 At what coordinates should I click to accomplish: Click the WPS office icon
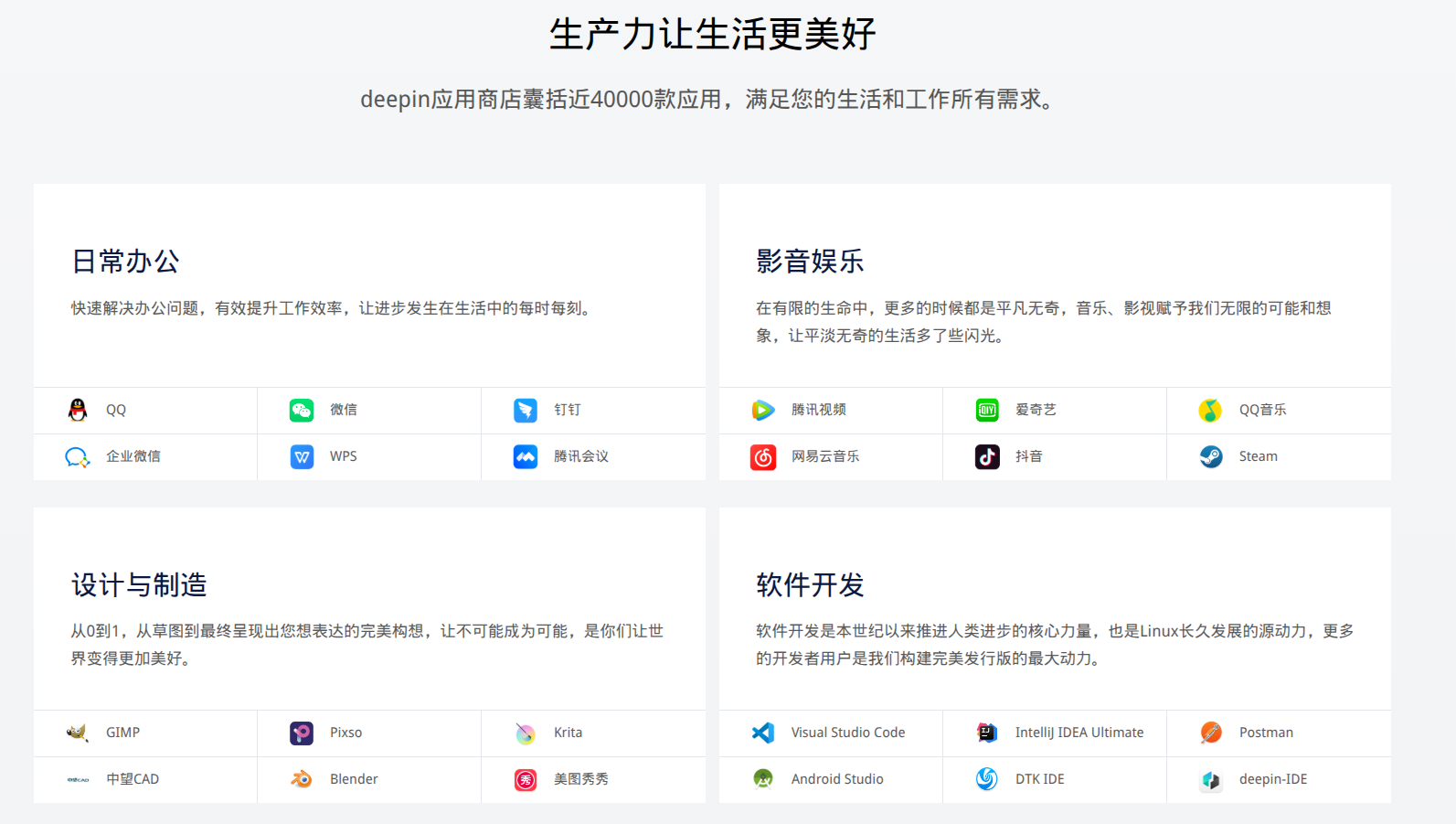pos(302,456)
